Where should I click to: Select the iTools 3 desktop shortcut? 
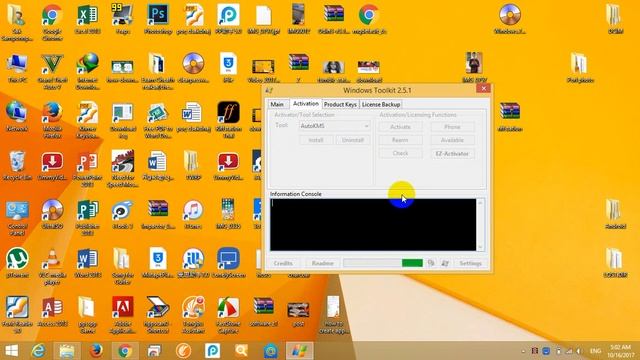click(122, 214)
